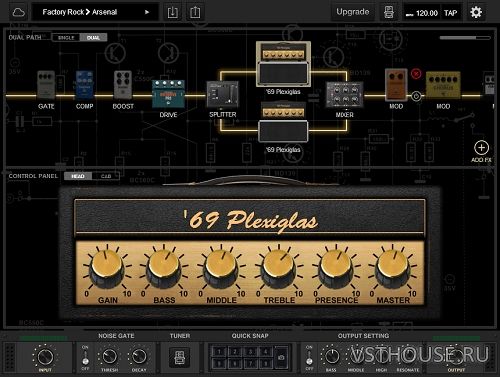Switch Dual Path to DUAL

[93, 38]
